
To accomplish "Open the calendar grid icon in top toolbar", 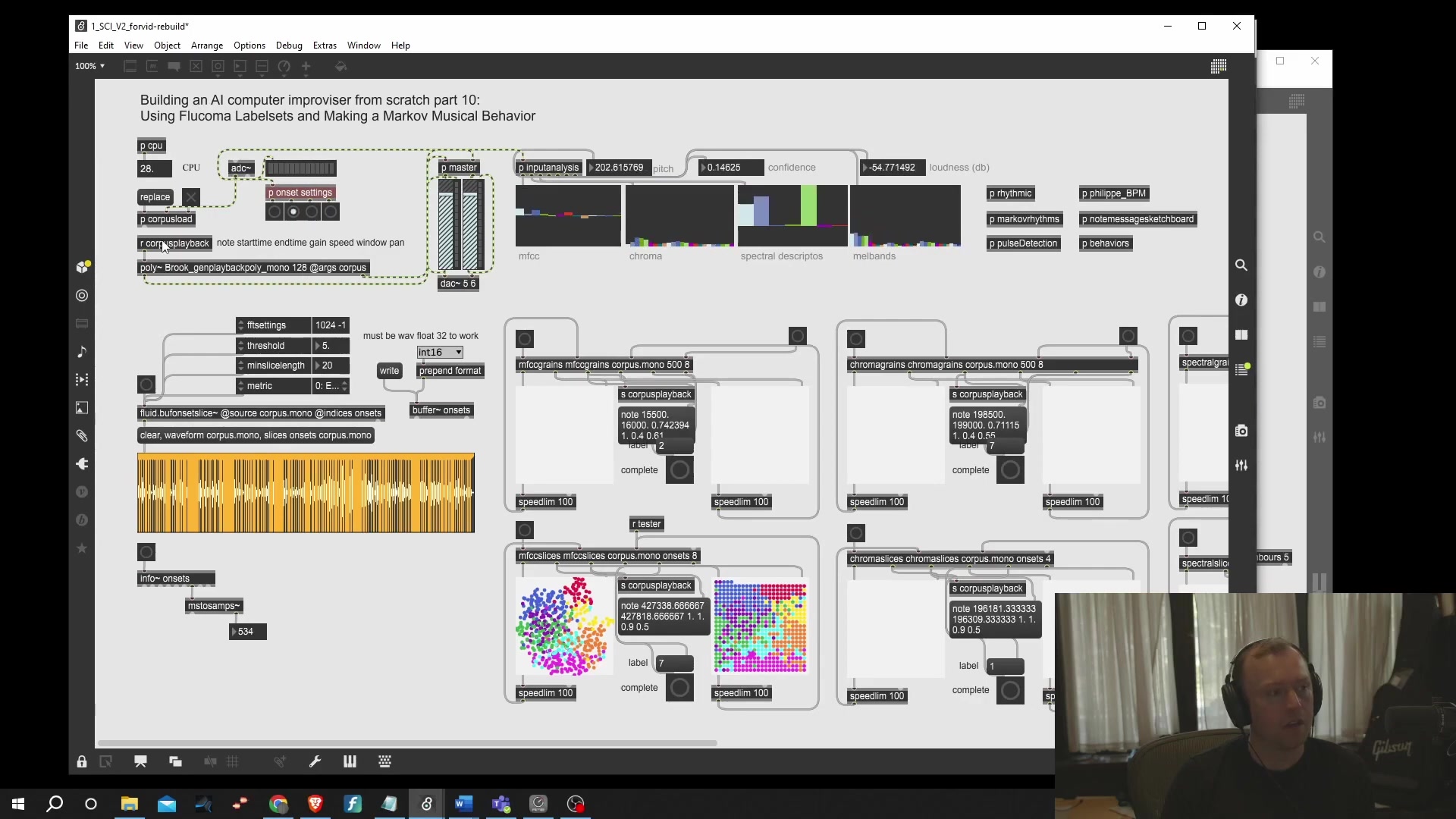I will coord(1219,67).
